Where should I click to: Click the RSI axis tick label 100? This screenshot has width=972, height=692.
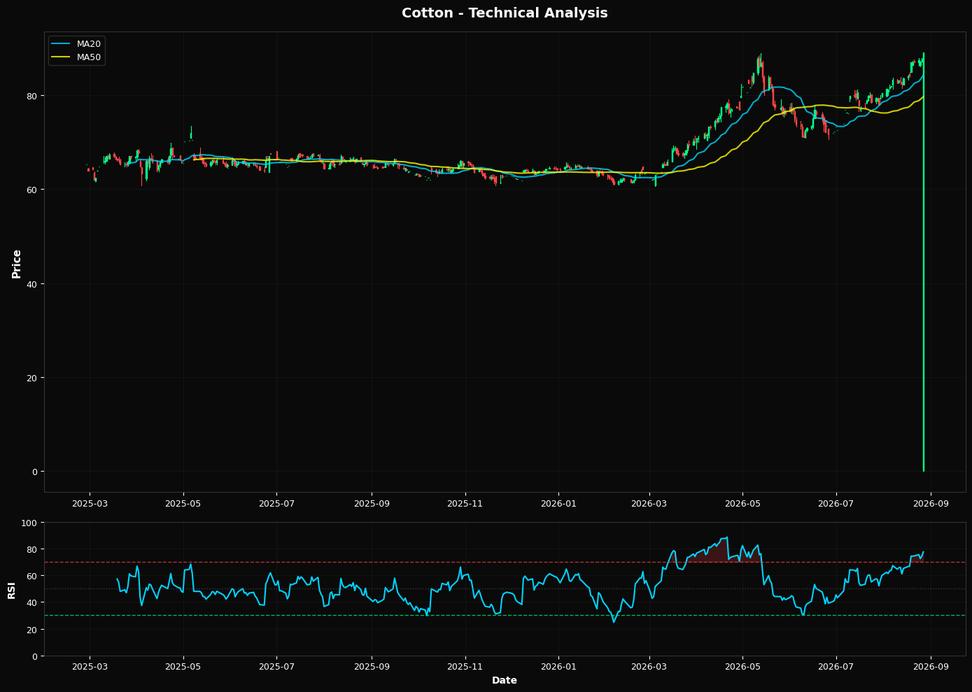(30, 523)
